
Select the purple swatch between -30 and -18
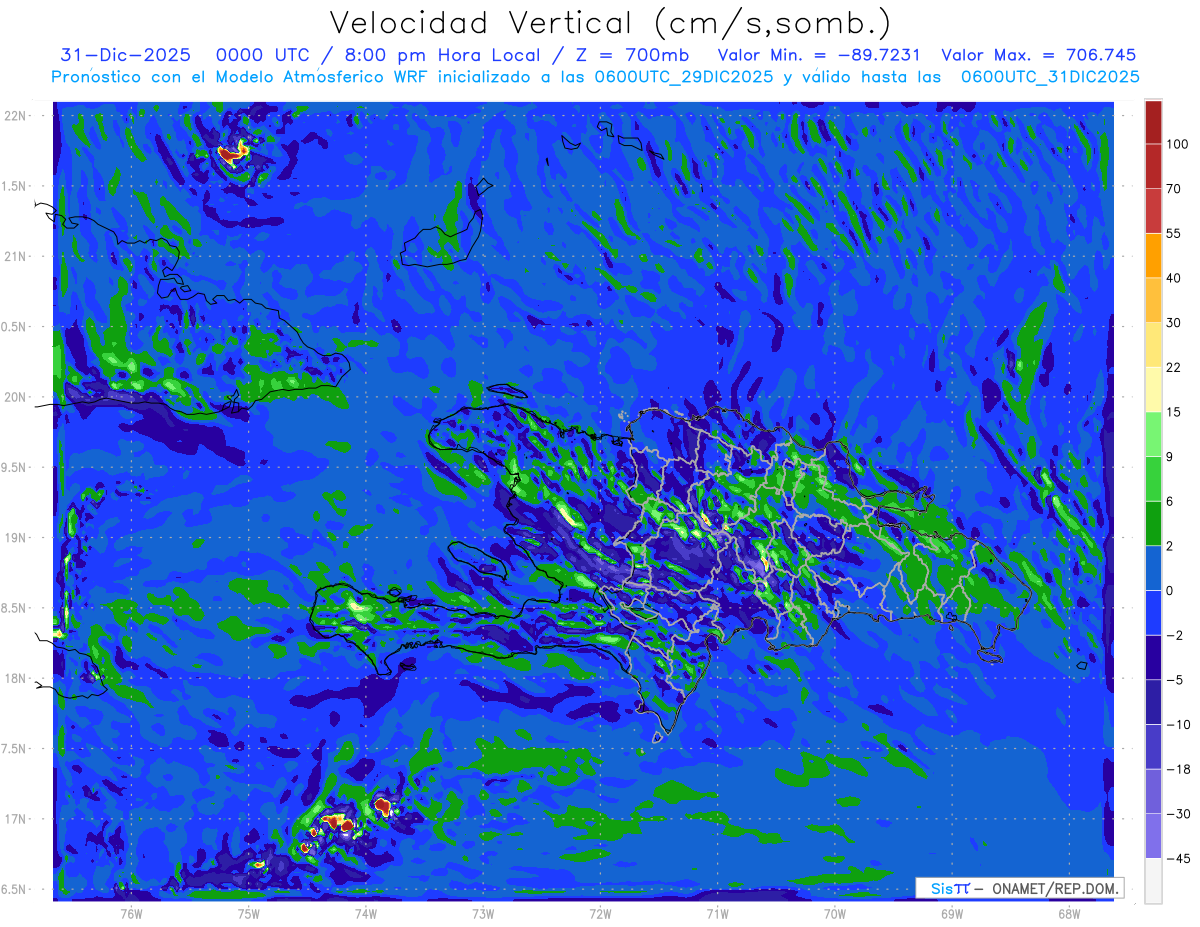coord(1153,791)
